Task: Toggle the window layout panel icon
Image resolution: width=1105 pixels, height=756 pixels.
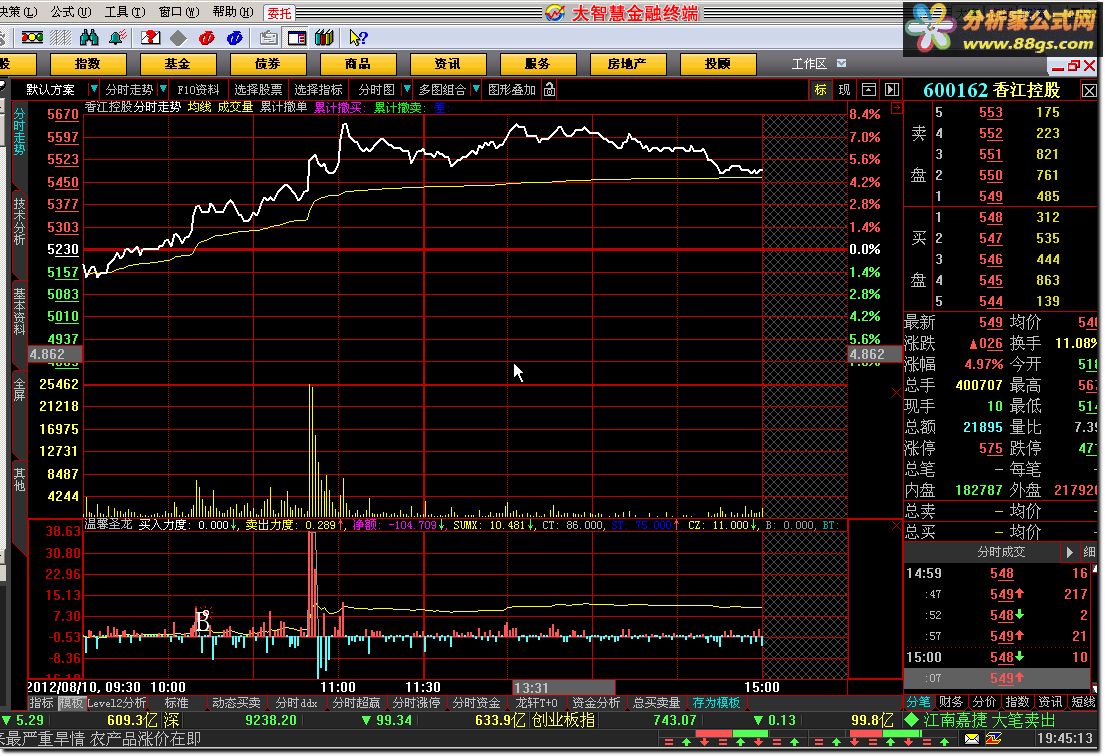Action: (297, 37)
